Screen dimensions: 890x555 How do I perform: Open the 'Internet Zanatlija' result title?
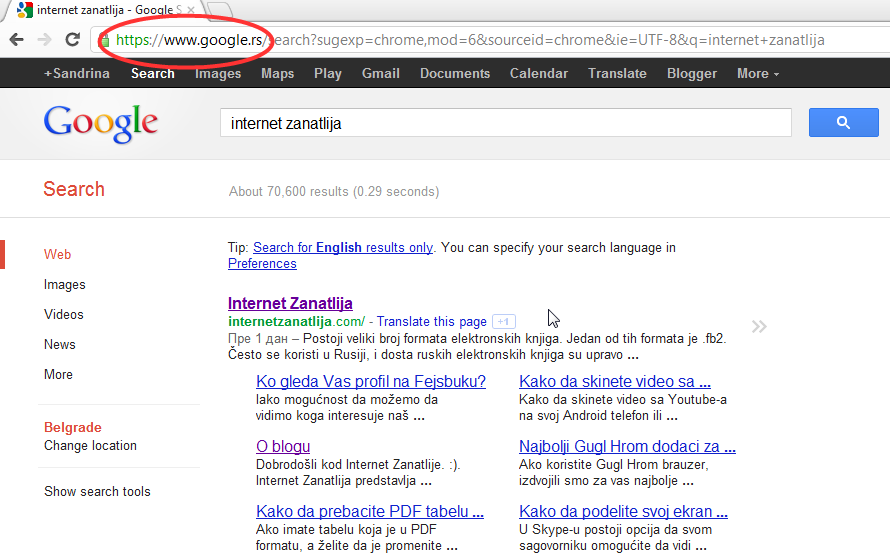290,304
